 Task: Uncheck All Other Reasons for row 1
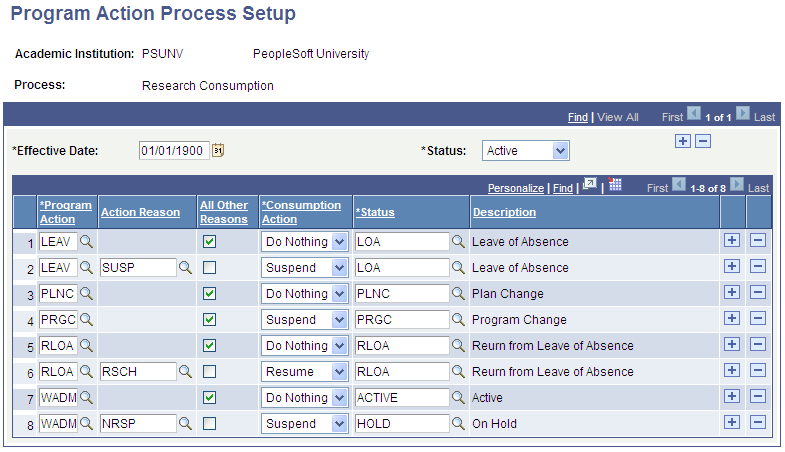point(209,242)
